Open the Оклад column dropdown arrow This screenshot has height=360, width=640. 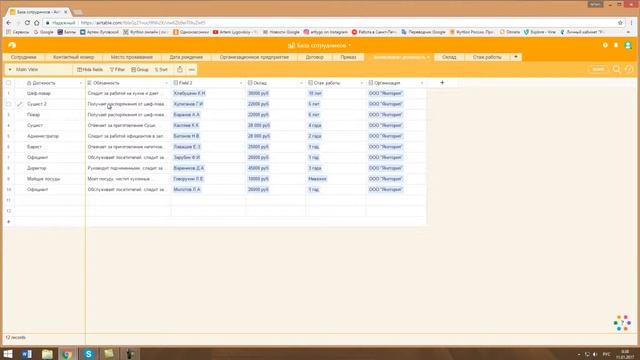point(301,83)
